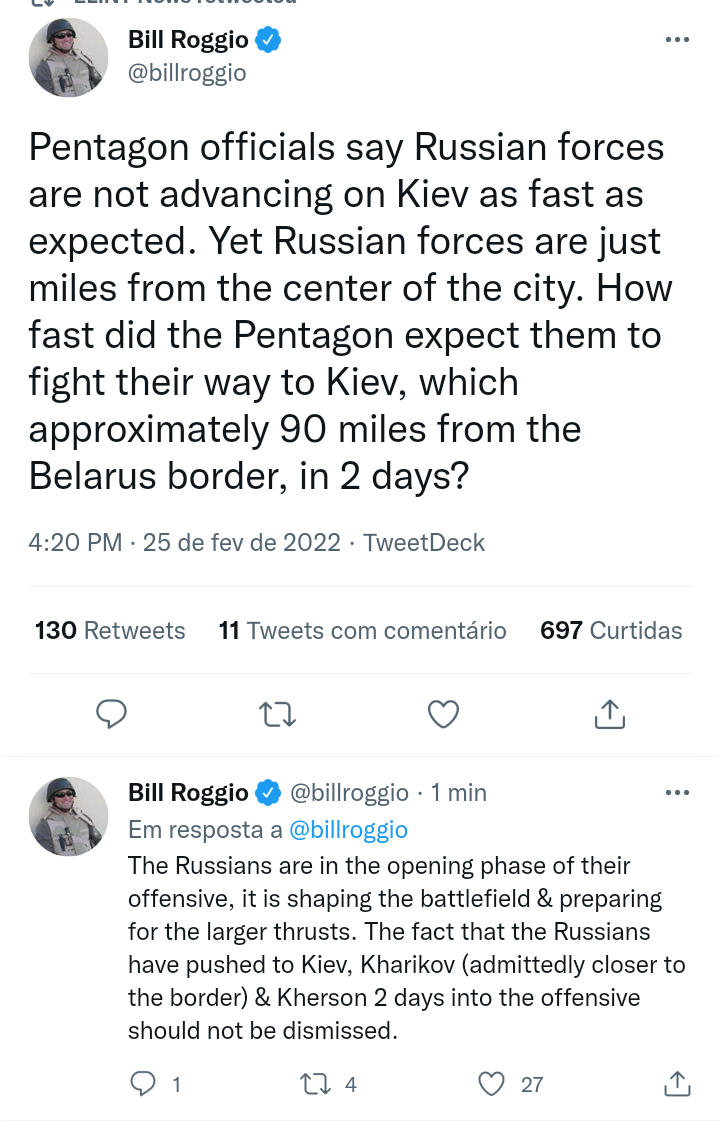
Task: Reply to the follow-up tweet
Action: click(145, 1084)
